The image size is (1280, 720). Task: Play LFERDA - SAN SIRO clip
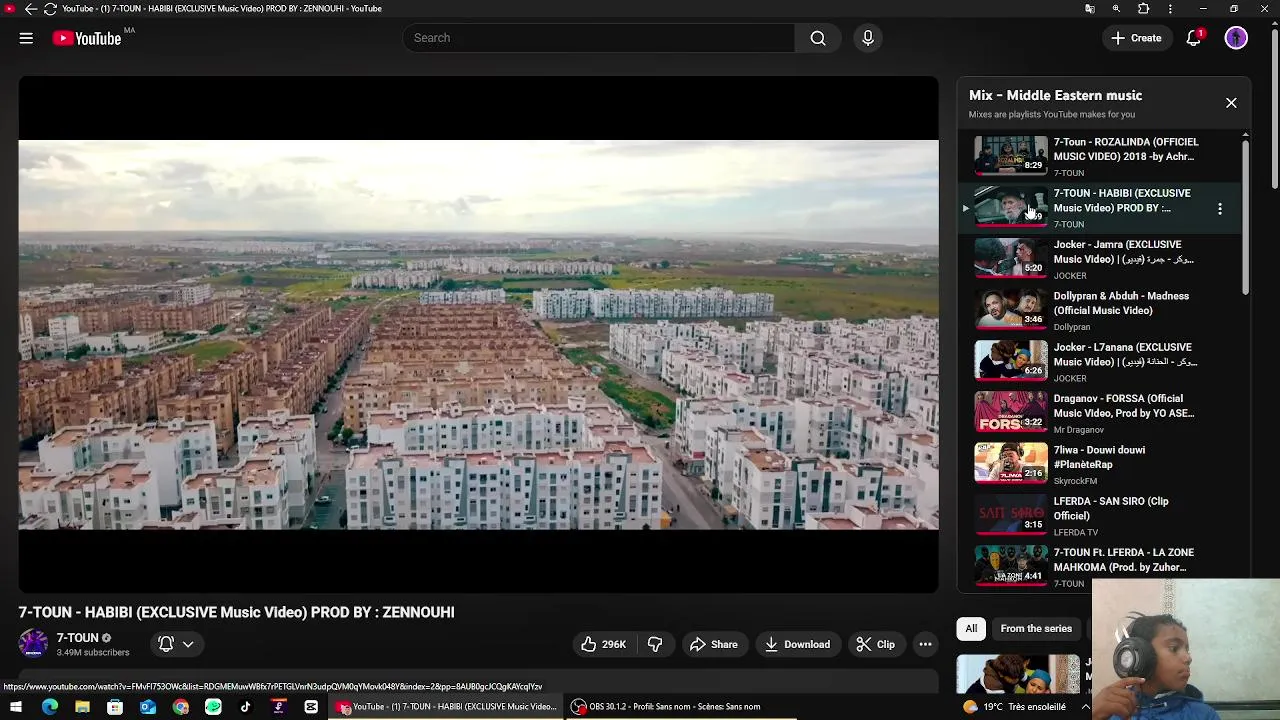pos(1098,516)
